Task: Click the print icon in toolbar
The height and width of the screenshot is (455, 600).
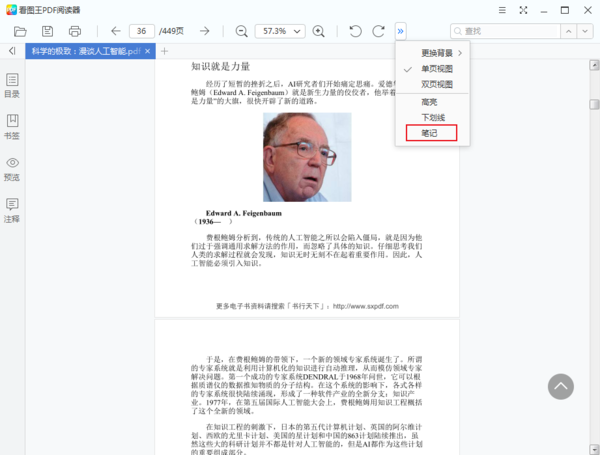Action: (x=75, y=31)
